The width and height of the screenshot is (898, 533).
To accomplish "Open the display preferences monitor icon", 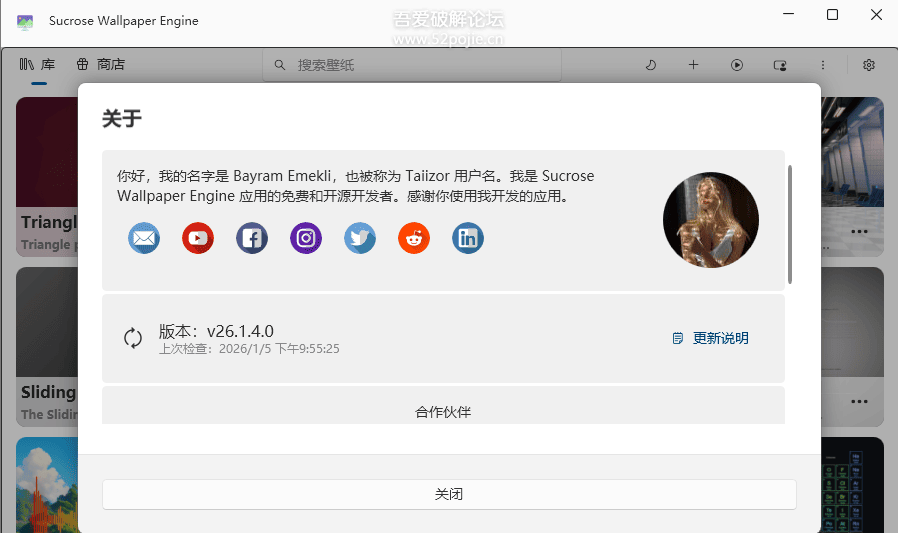I will [x=780, y=65].
